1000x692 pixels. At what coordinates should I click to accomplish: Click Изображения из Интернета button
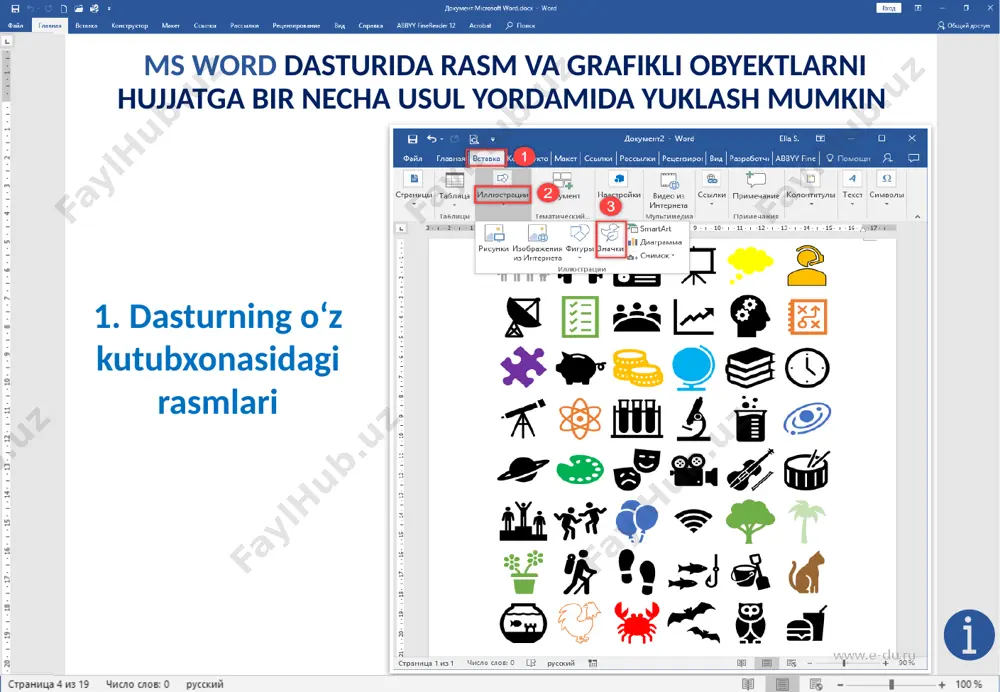(537, 243)
